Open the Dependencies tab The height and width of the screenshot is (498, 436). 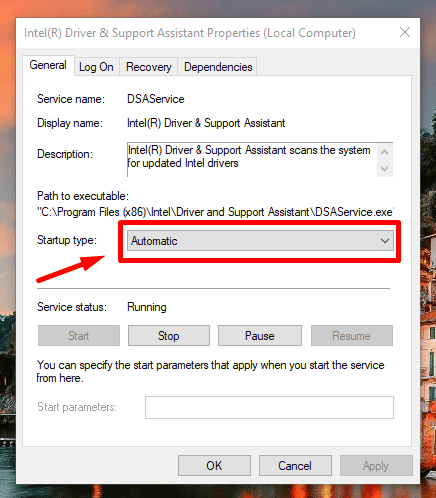[x=218, y=67]
